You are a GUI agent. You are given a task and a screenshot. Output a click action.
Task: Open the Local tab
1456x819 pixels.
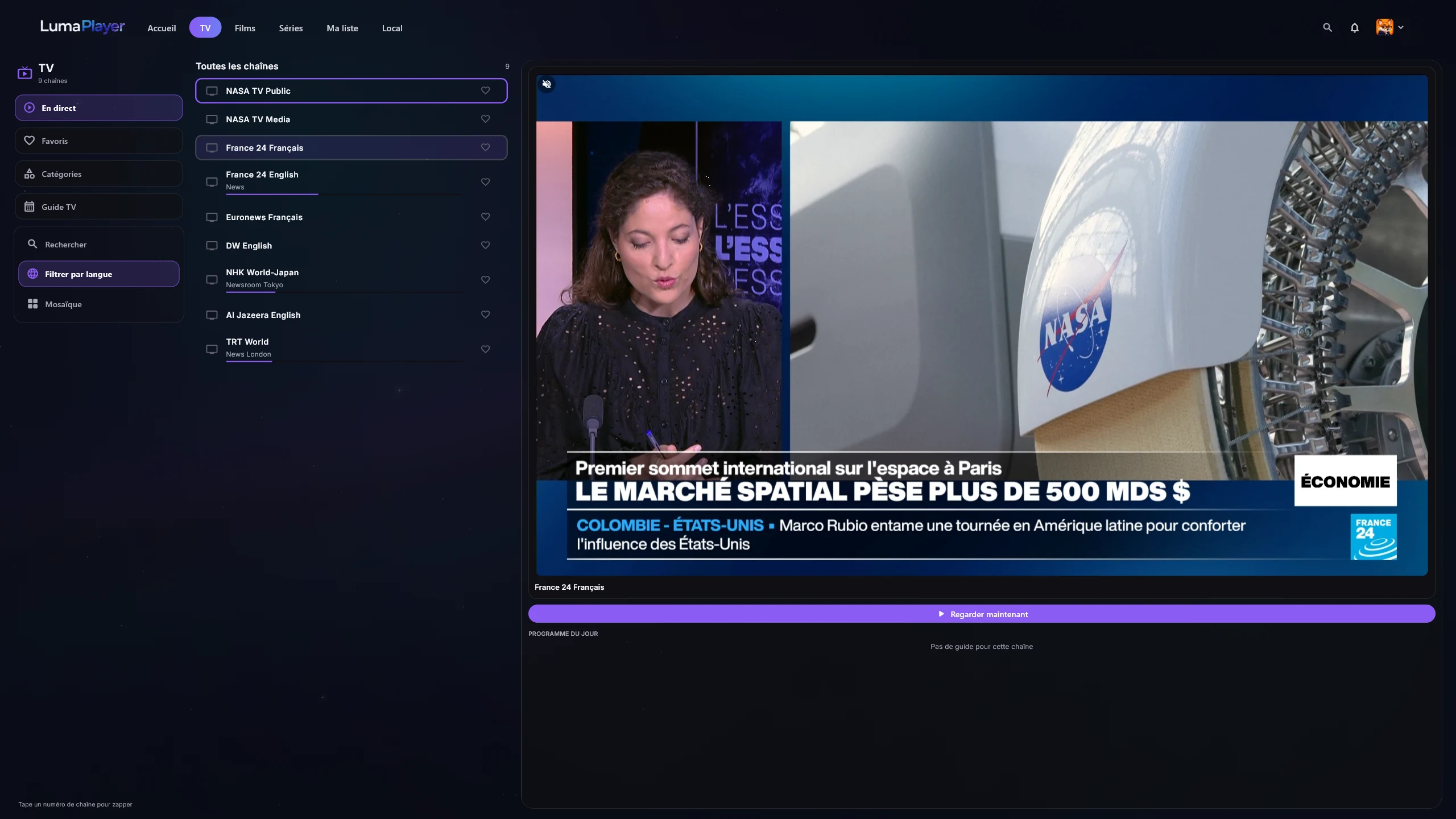point(392,28)
